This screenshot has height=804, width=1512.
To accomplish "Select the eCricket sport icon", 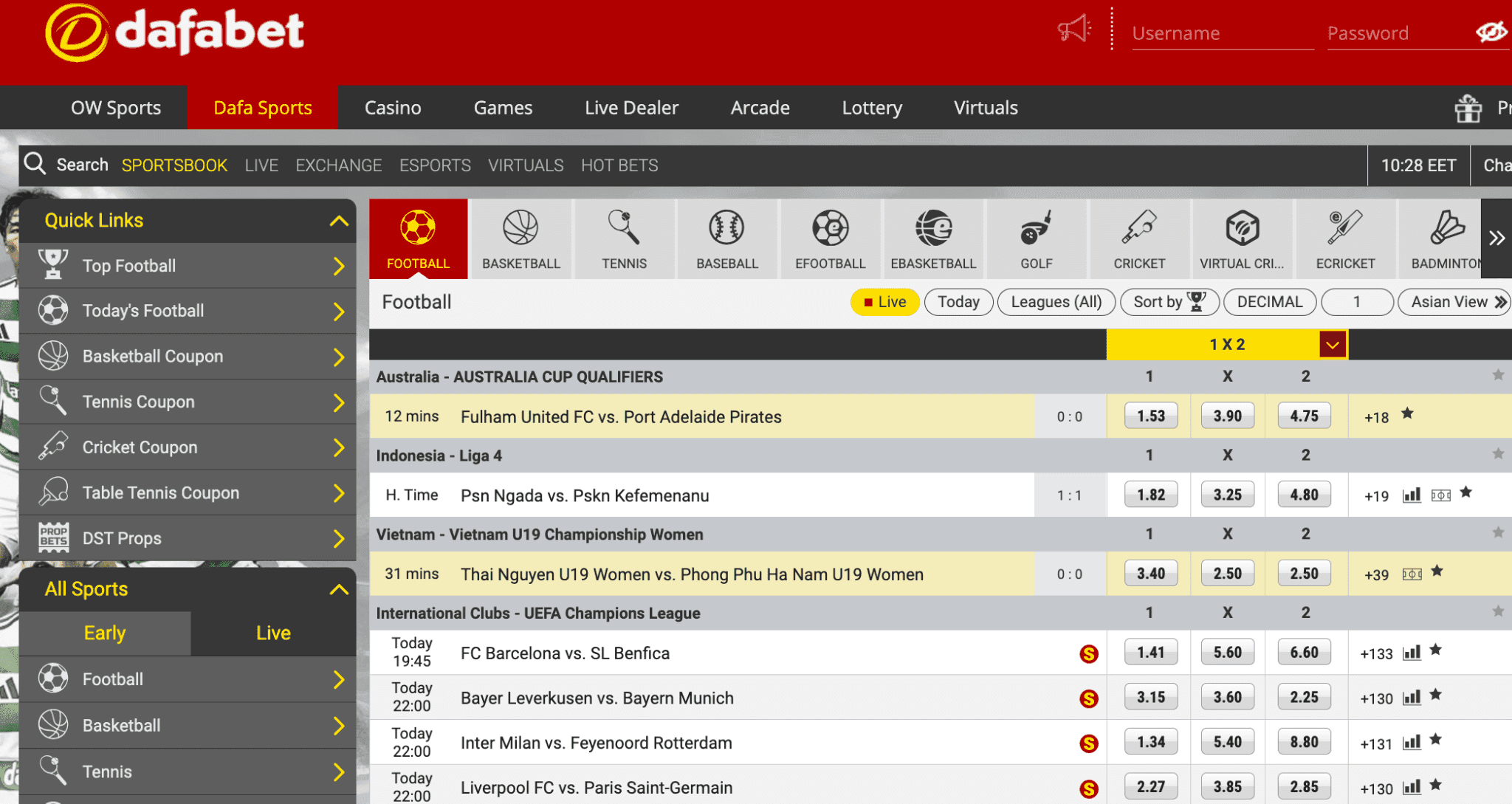I will point(1345,238).
